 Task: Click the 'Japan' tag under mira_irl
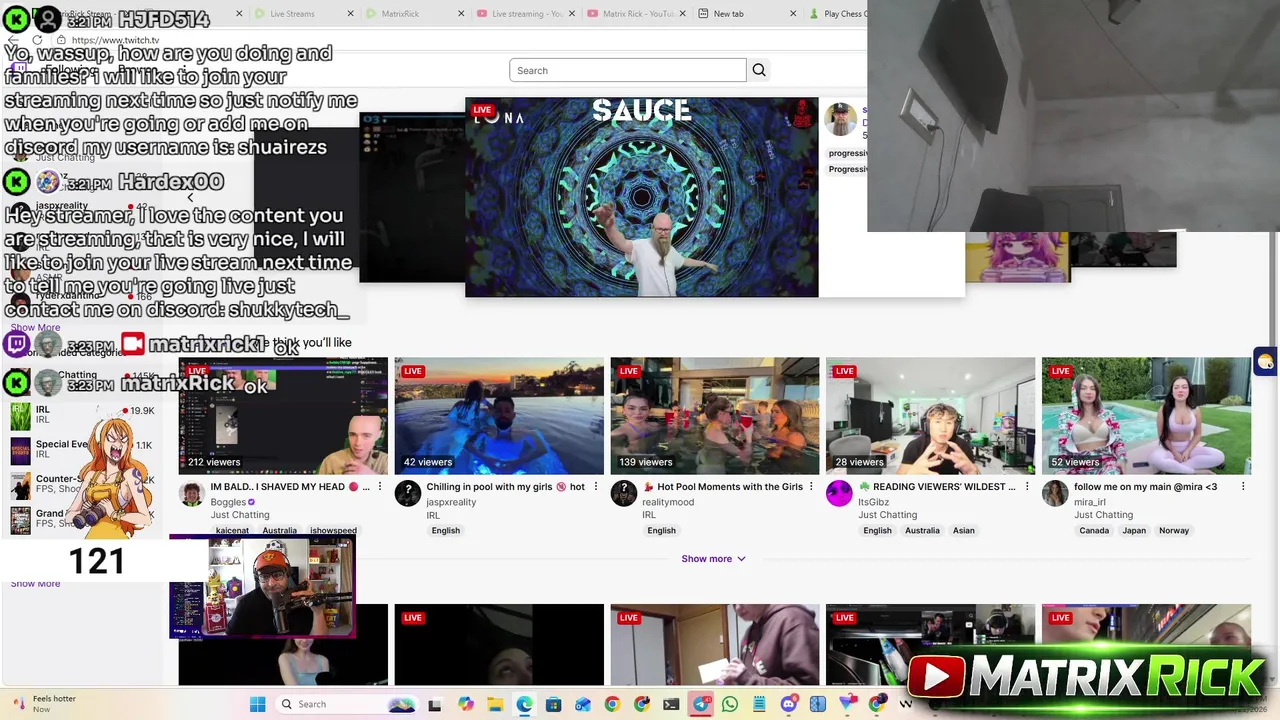pyautogui.click(x=1134, y=531)
